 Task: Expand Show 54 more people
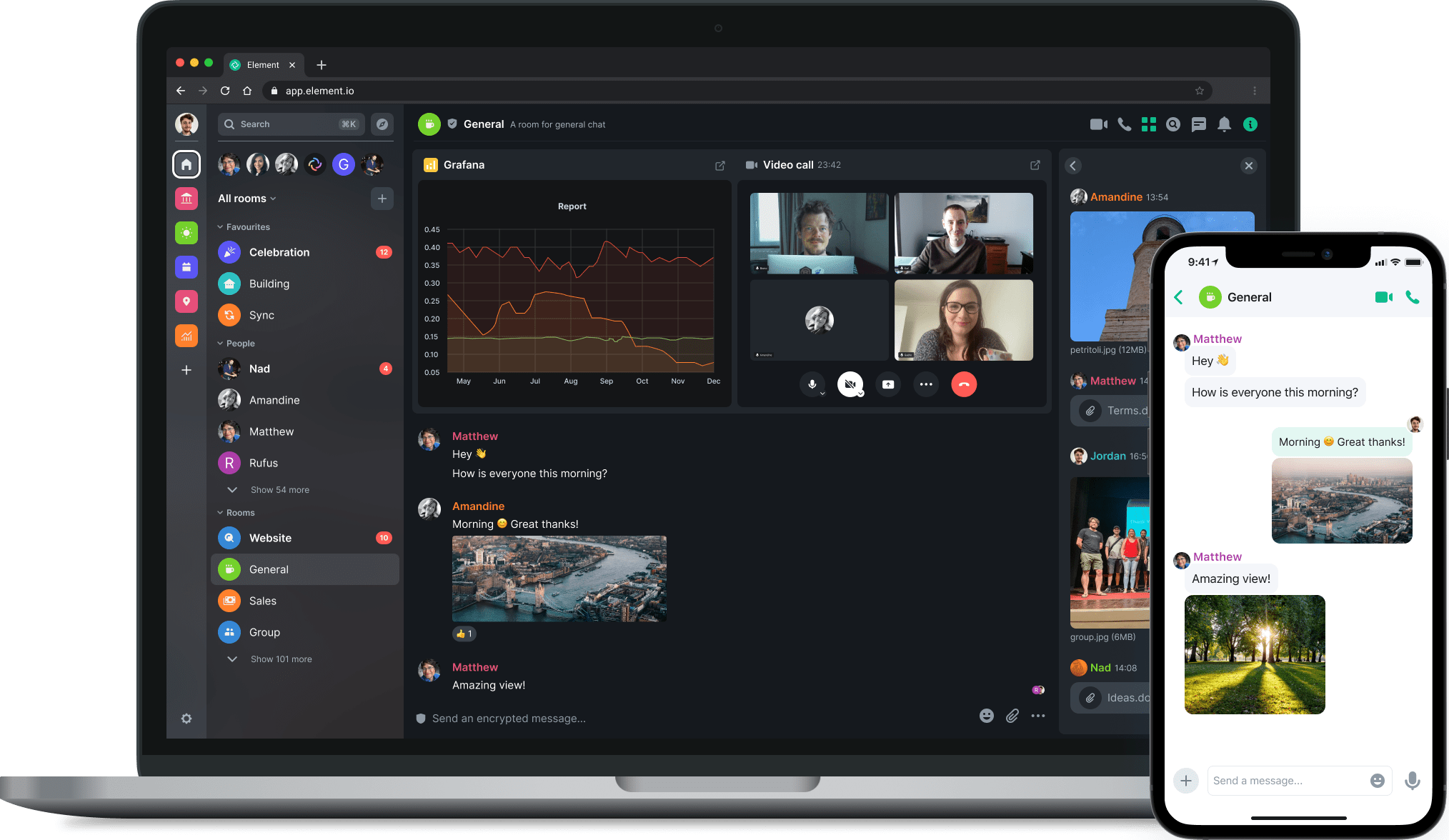(269, 490)
